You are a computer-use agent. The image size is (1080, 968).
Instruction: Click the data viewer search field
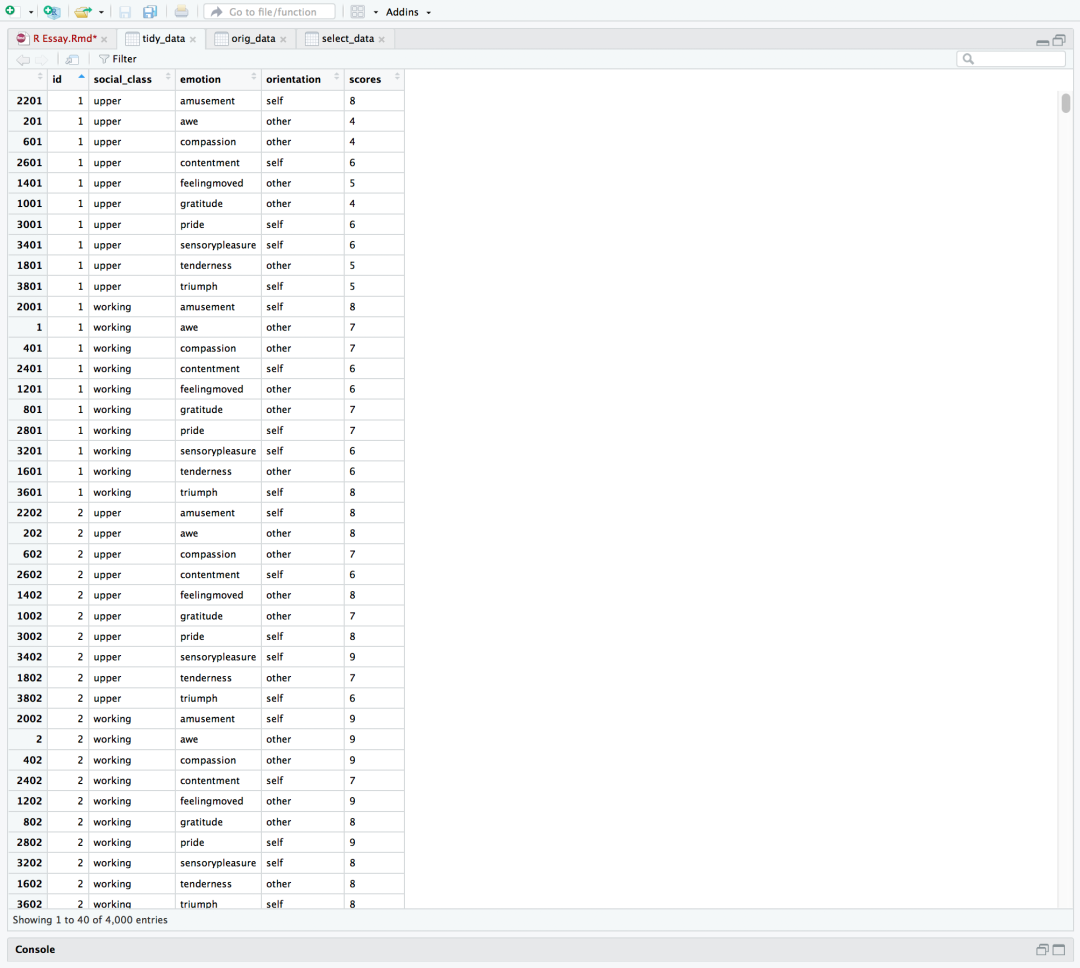[1010, 59]
